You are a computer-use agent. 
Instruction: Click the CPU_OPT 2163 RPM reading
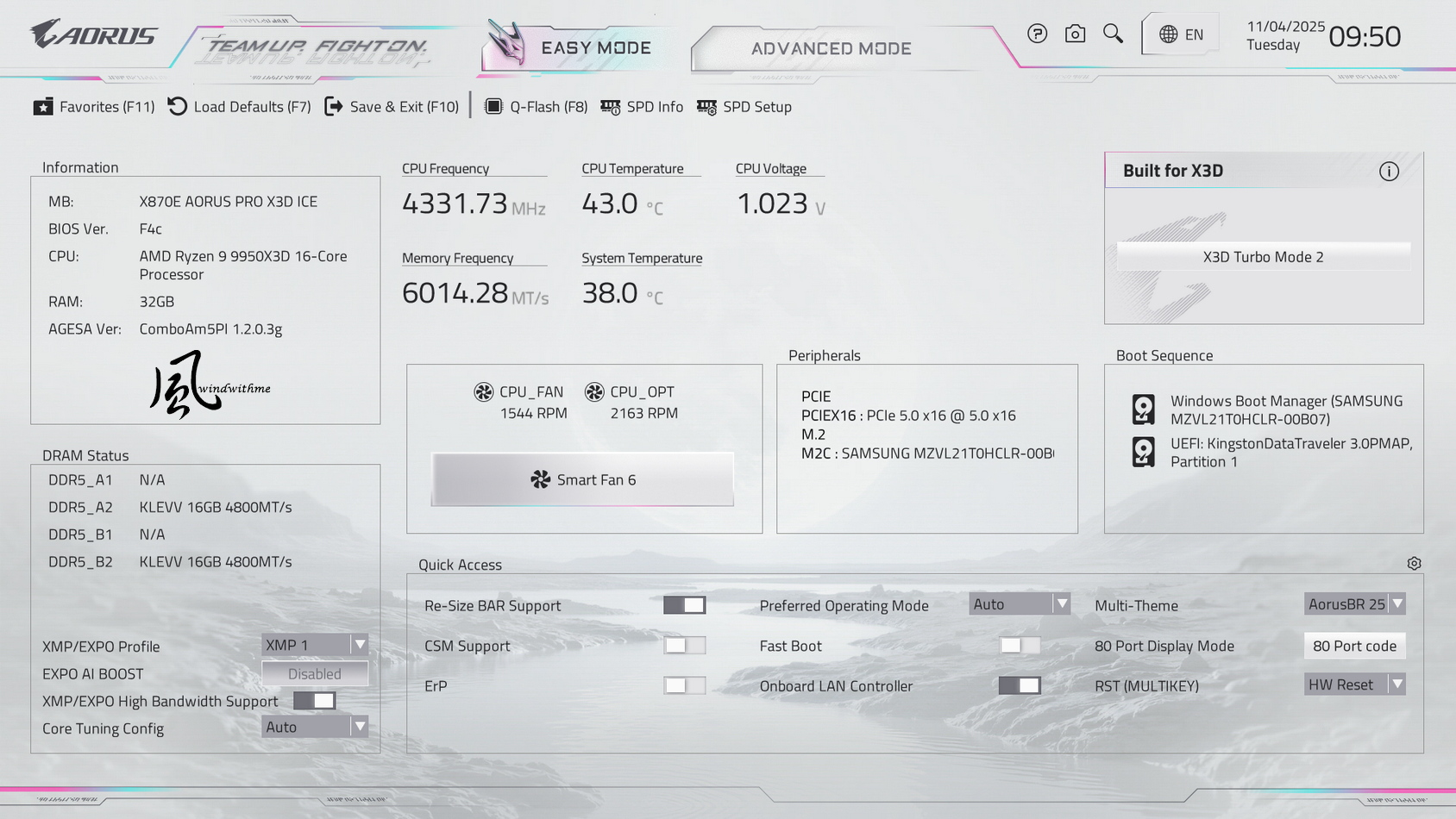(644, 414)
